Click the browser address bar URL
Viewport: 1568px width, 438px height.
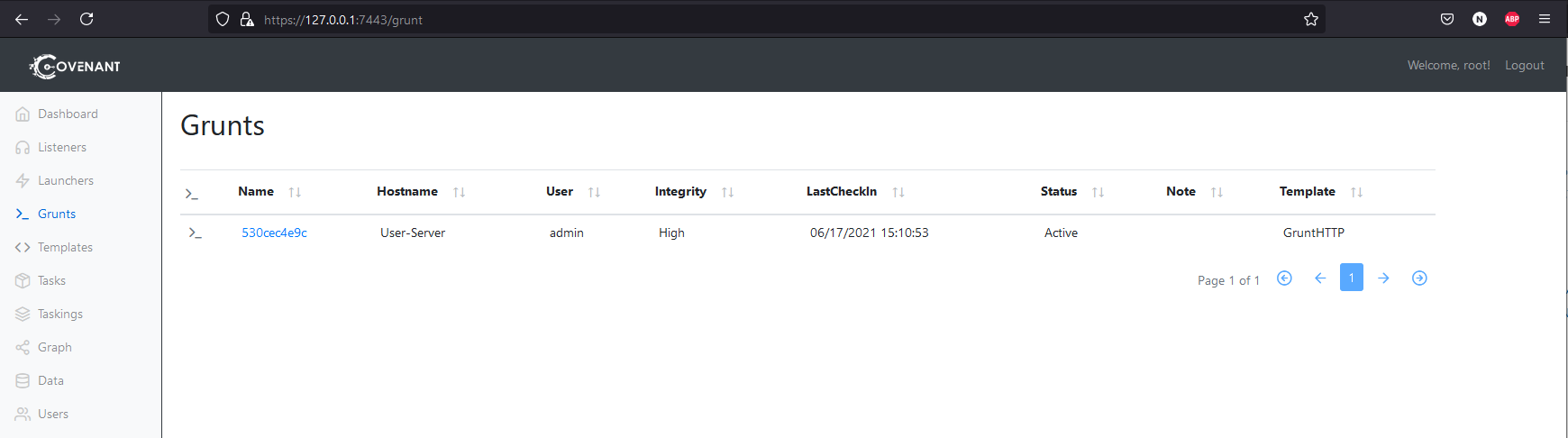pyautogui.click(x=343, y=19)
